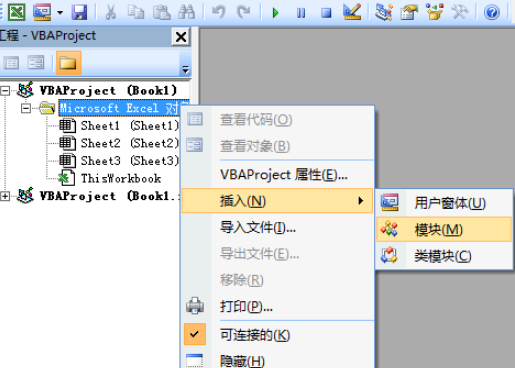Screen dimensions: 515x368
Task: Collapse VBAProject (Book1) tree node
Action: [5, 90]
